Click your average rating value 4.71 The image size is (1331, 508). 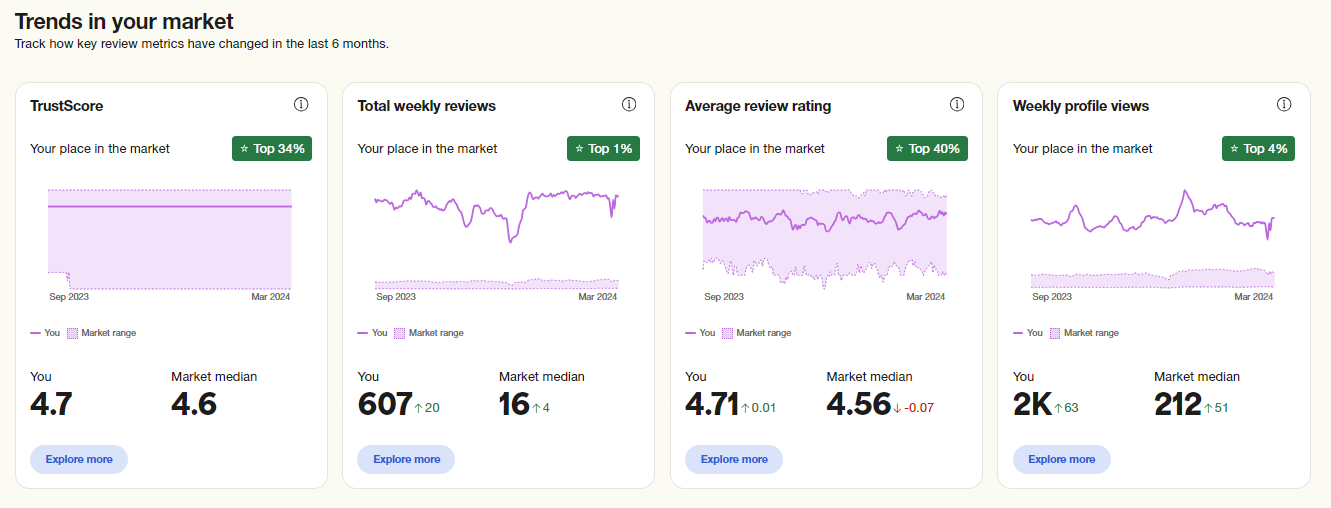712,404
